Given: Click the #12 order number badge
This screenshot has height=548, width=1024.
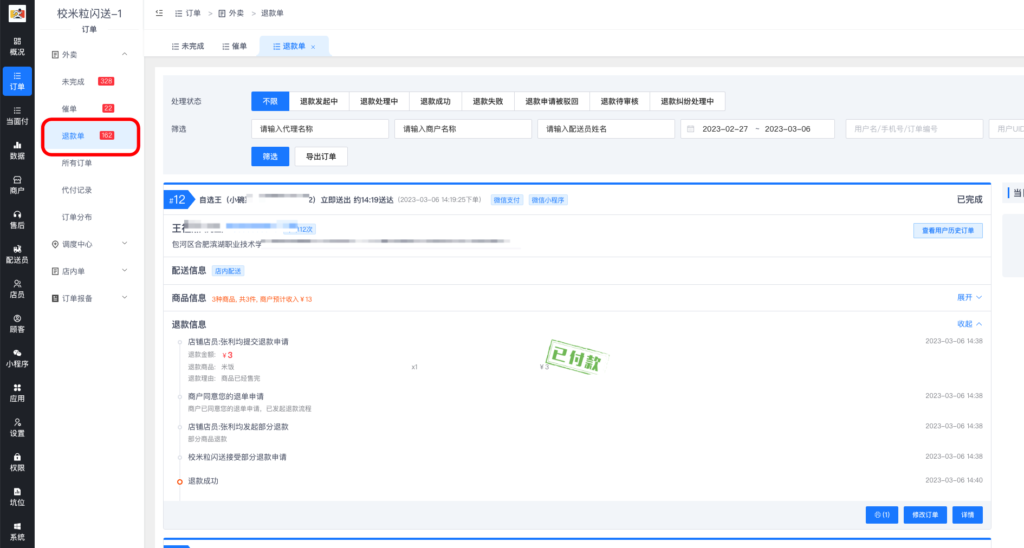Looking at the screenshot, I should tap(178, 200).
